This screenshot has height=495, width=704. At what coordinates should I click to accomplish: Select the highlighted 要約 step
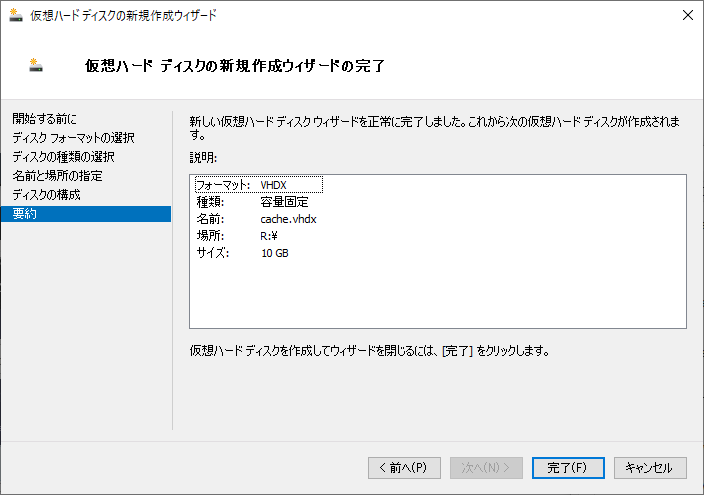pos(86,214)
